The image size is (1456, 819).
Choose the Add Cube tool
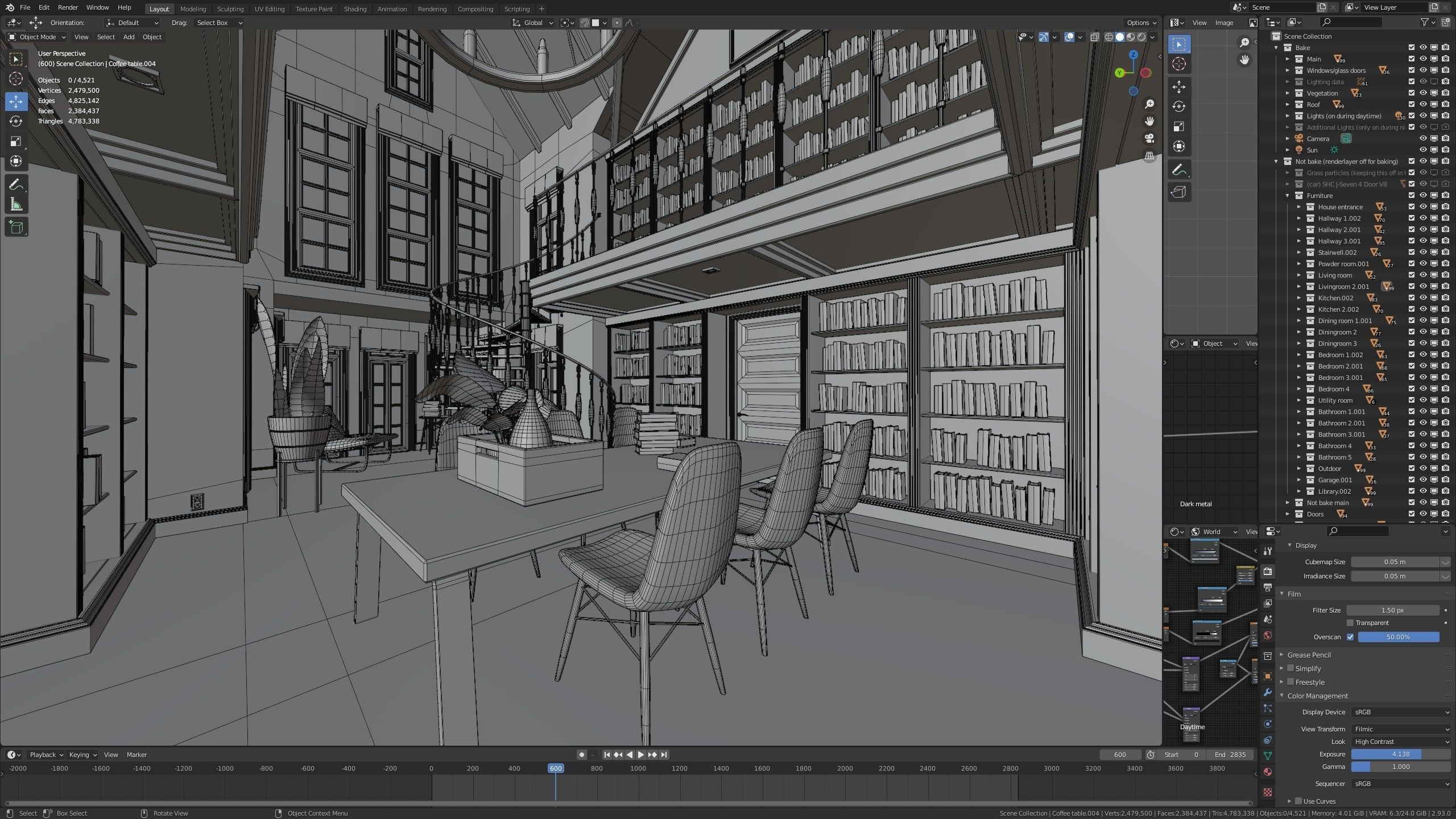click(x=16, y=227)
